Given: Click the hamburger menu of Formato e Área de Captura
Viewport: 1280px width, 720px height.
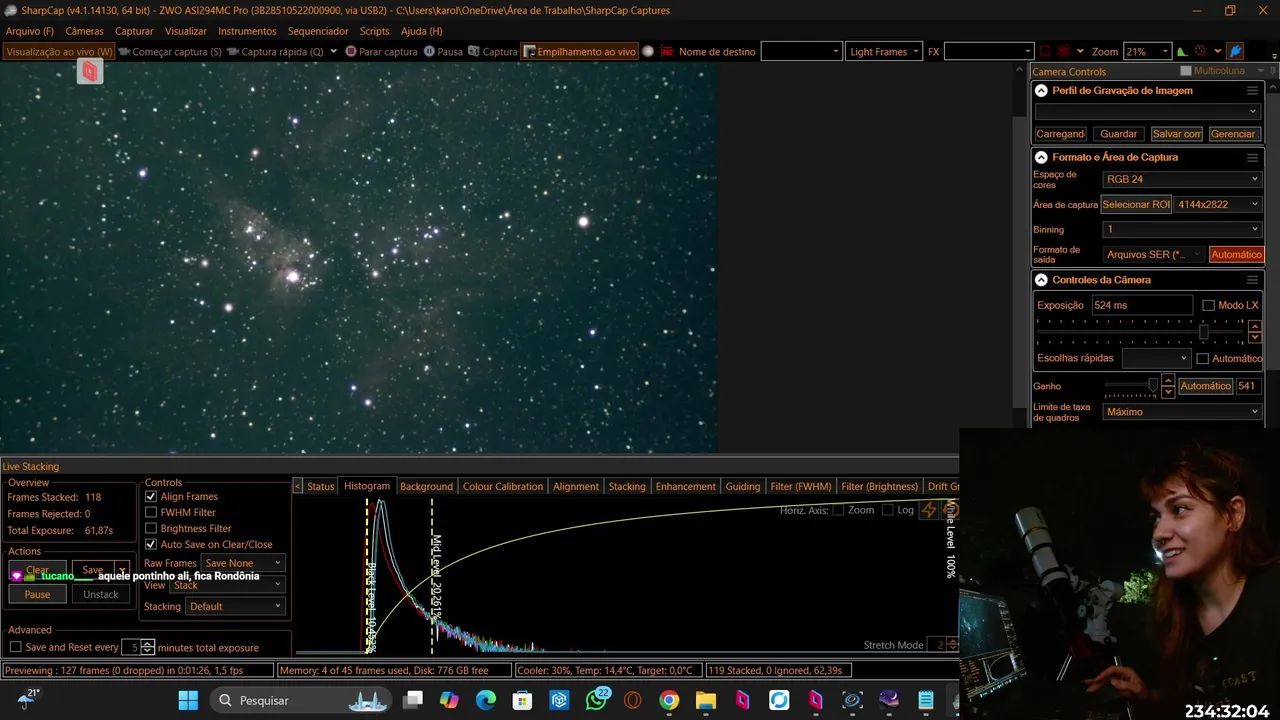Looking at the screenshot, I should coord(1252,157).
